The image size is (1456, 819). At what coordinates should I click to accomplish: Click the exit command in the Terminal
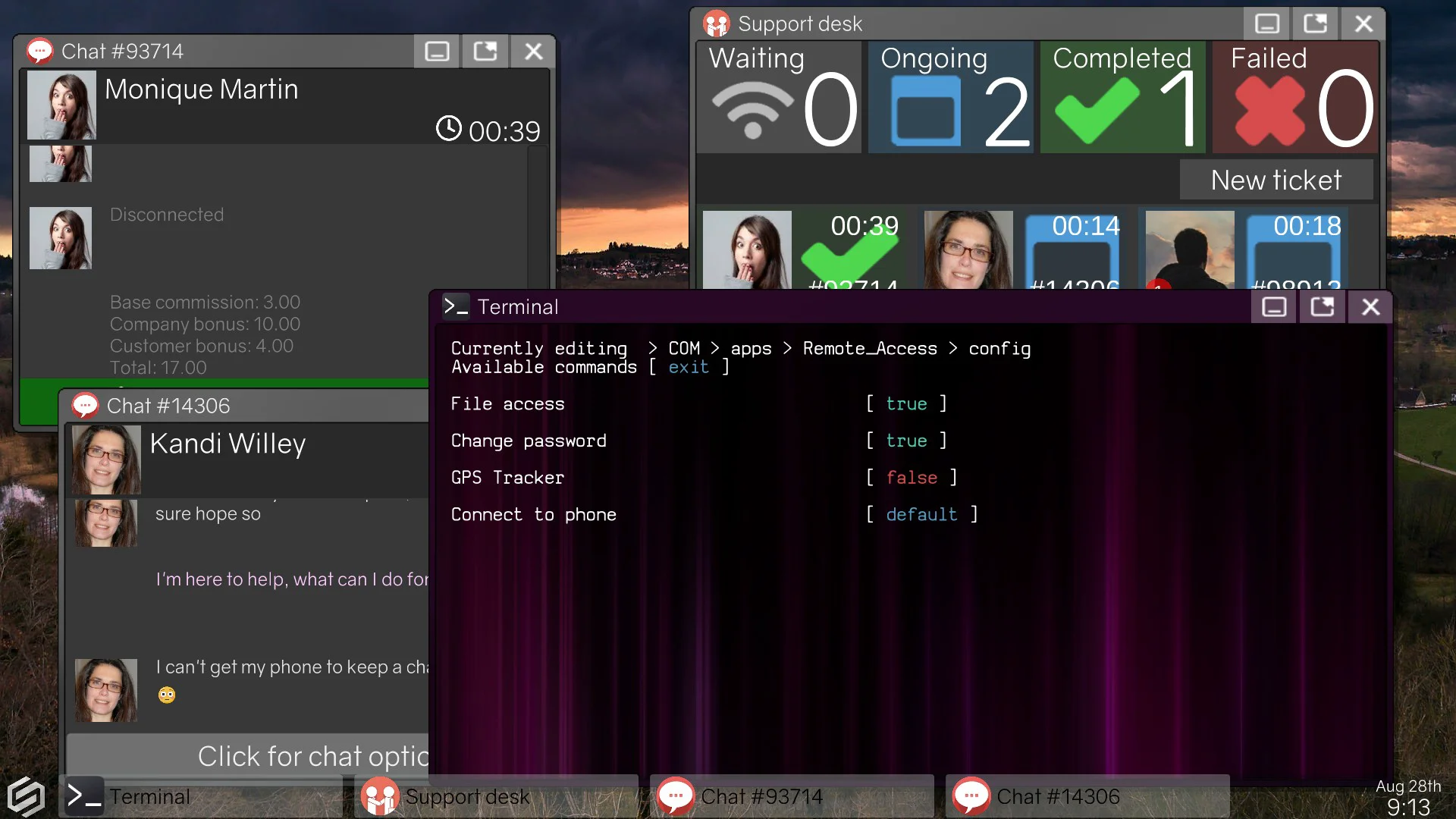click(688, 366)
